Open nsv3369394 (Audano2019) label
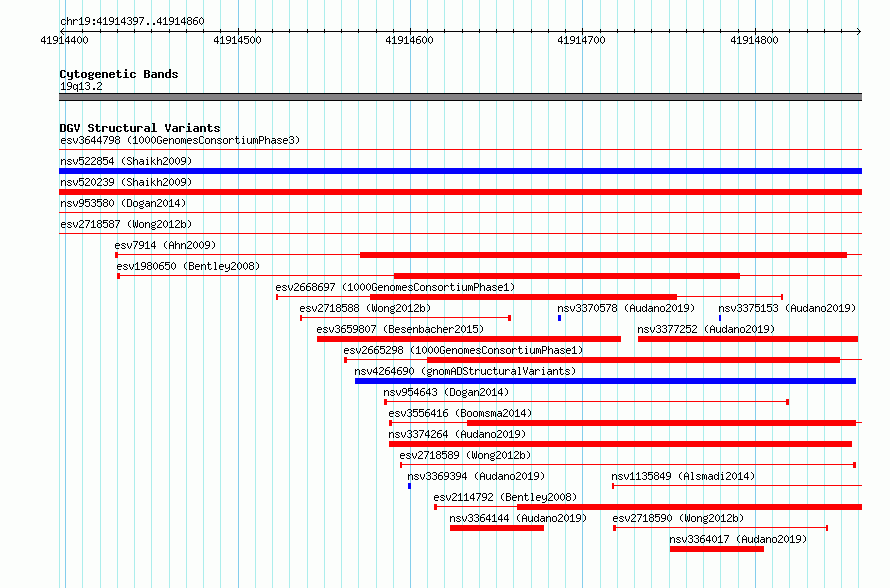This screenshot has width=890, height=588. [x=476, y=476]
